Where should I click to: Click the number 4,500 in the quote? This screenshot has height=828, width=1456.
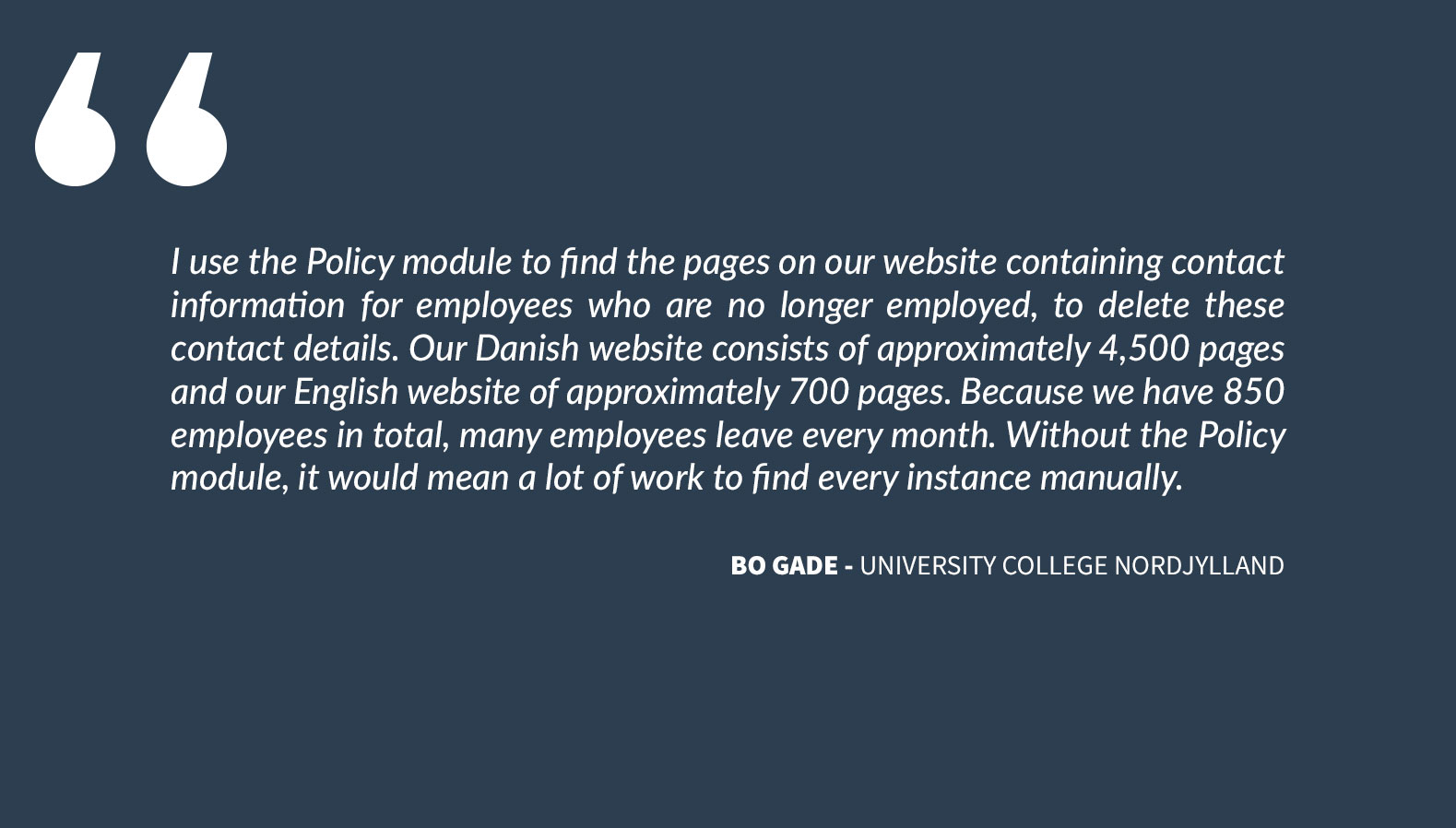coord(1143,349)
